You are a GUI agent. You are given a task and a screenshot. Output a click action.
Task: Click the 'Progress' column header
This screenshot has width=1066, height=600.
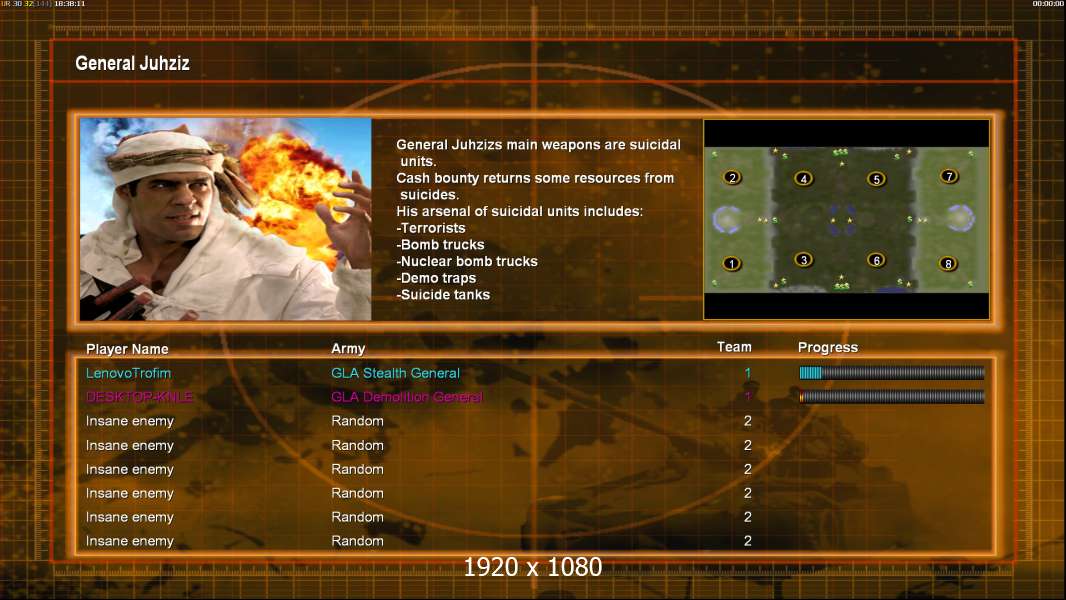pos(827,348)
